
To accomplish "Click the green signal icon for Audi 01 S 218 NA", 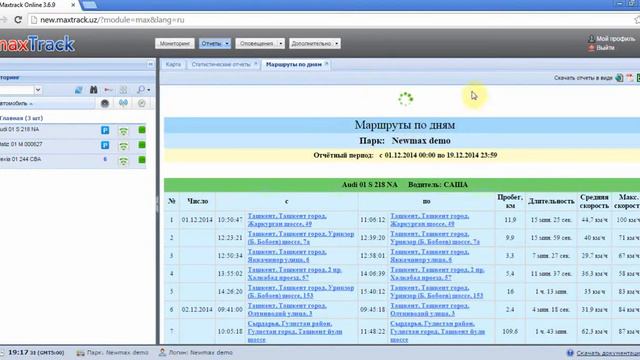I will tap(123, 131).
